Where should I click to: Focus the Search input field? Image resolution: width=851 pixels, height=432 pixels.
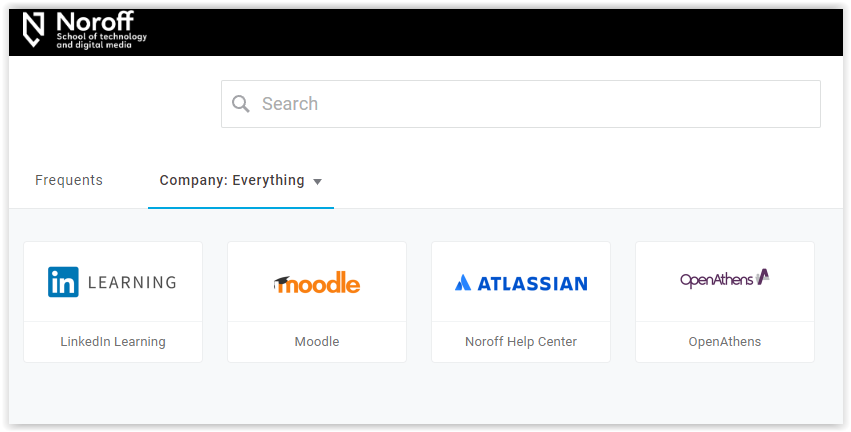pos(520,104)
